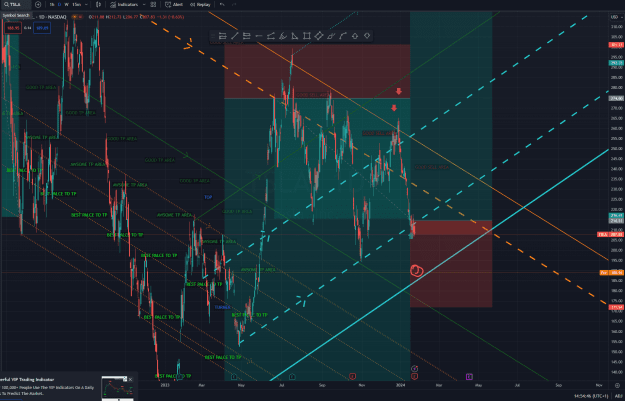This screenshot has width=625, height=401.
Task: Open the Indicators dialog
Action: [124, 4]
